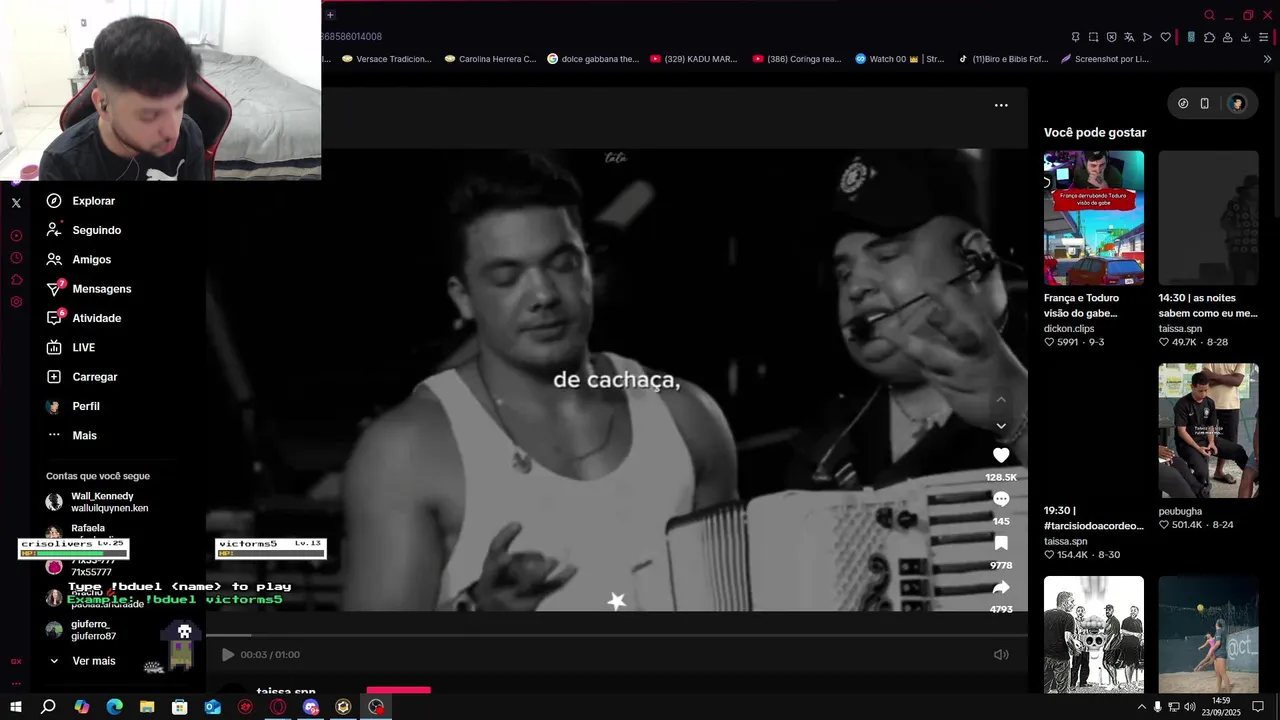Play the paused video
1280x720 pixels.
228,655
